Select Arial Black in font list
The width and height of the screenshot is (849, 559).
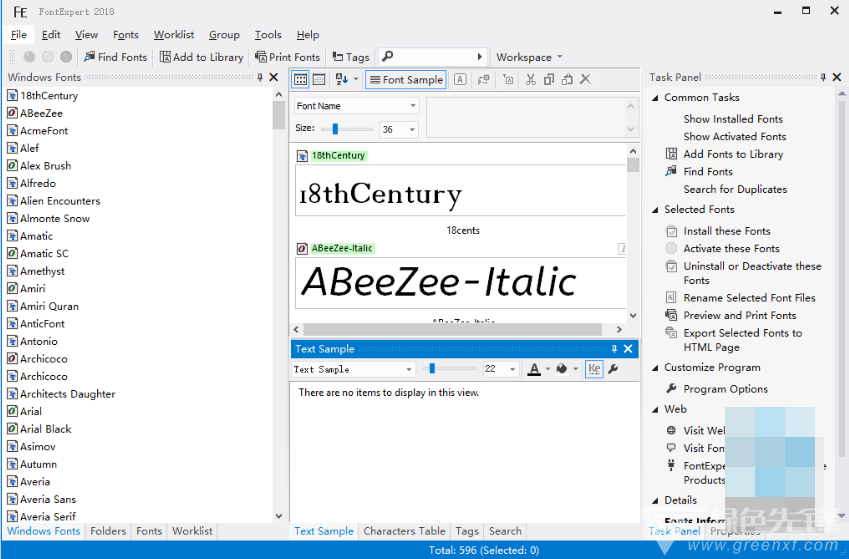click(x=45, y=429)
